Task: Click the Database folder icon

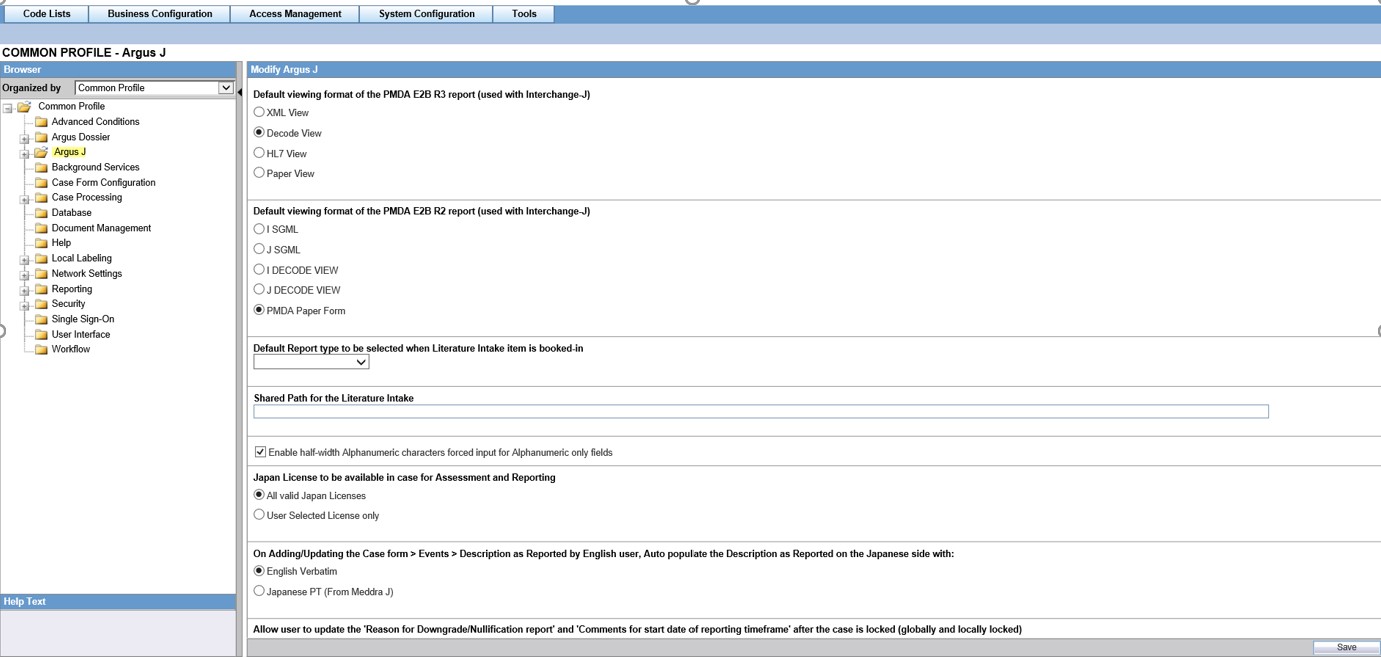Action: coord(41,213)
